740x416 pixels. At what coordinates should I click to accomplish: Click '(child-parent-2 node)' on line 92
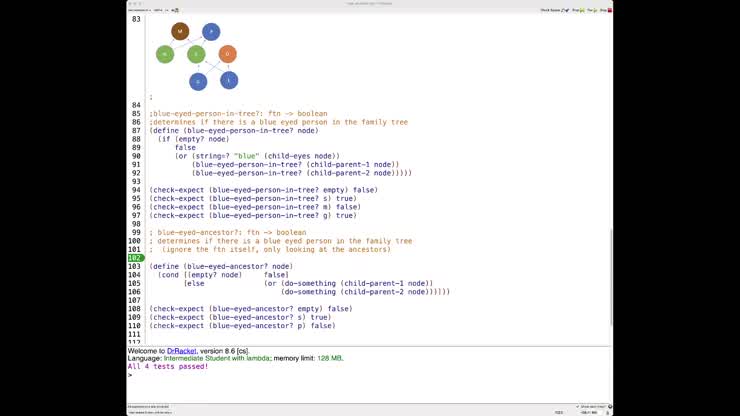pos(353,173)
